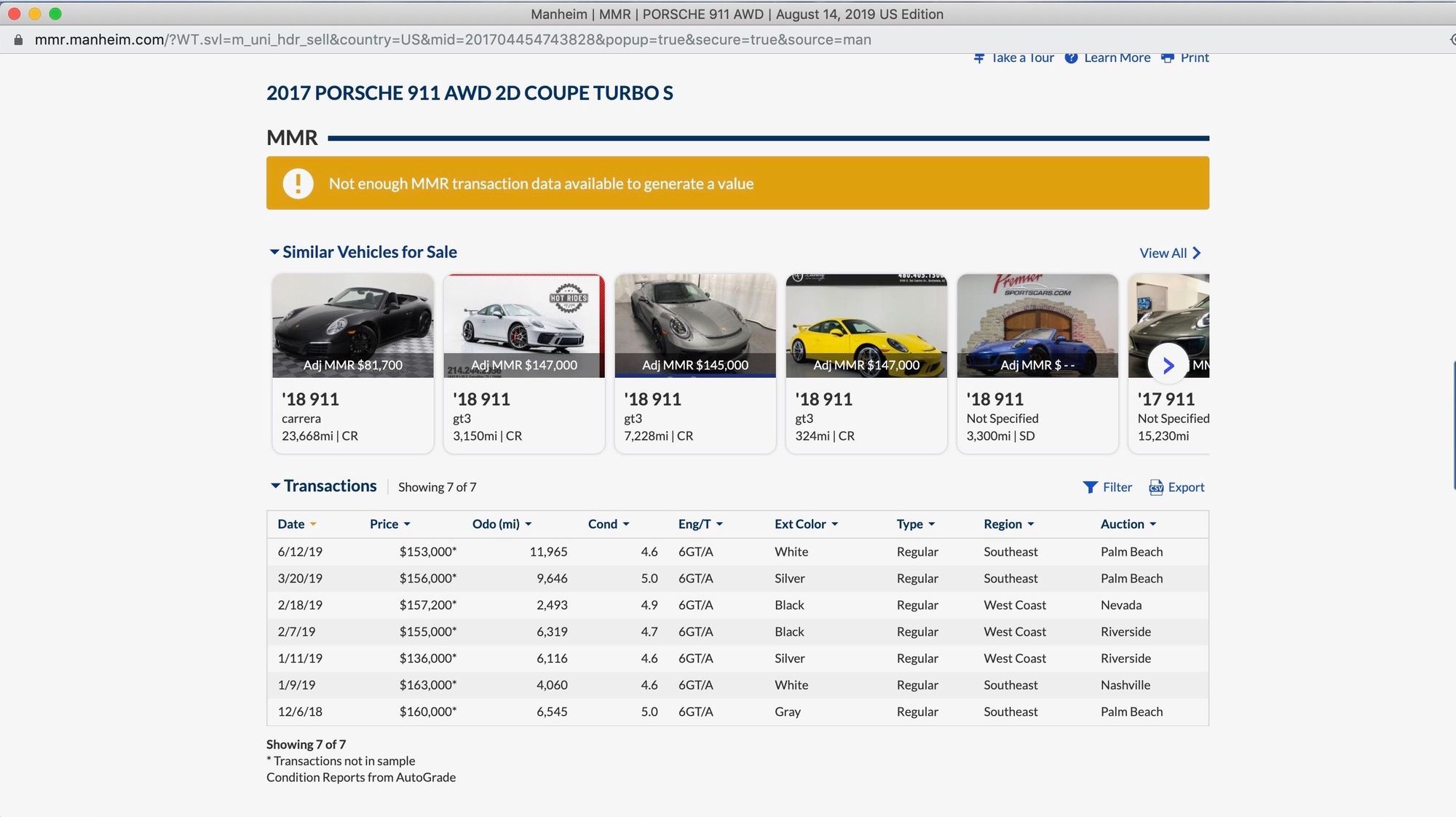Click the browser URL address field
Screen dimensions: 1456x817
pyautogui.click(x=453, y=40)
